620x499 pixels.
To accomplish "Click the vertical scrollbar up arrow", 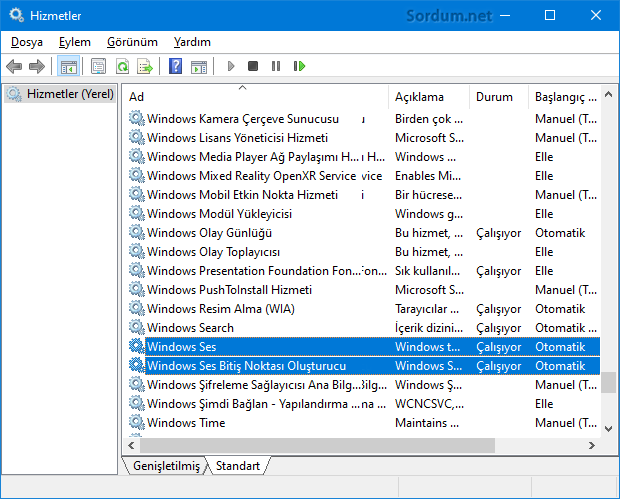I will pos(609,95).
